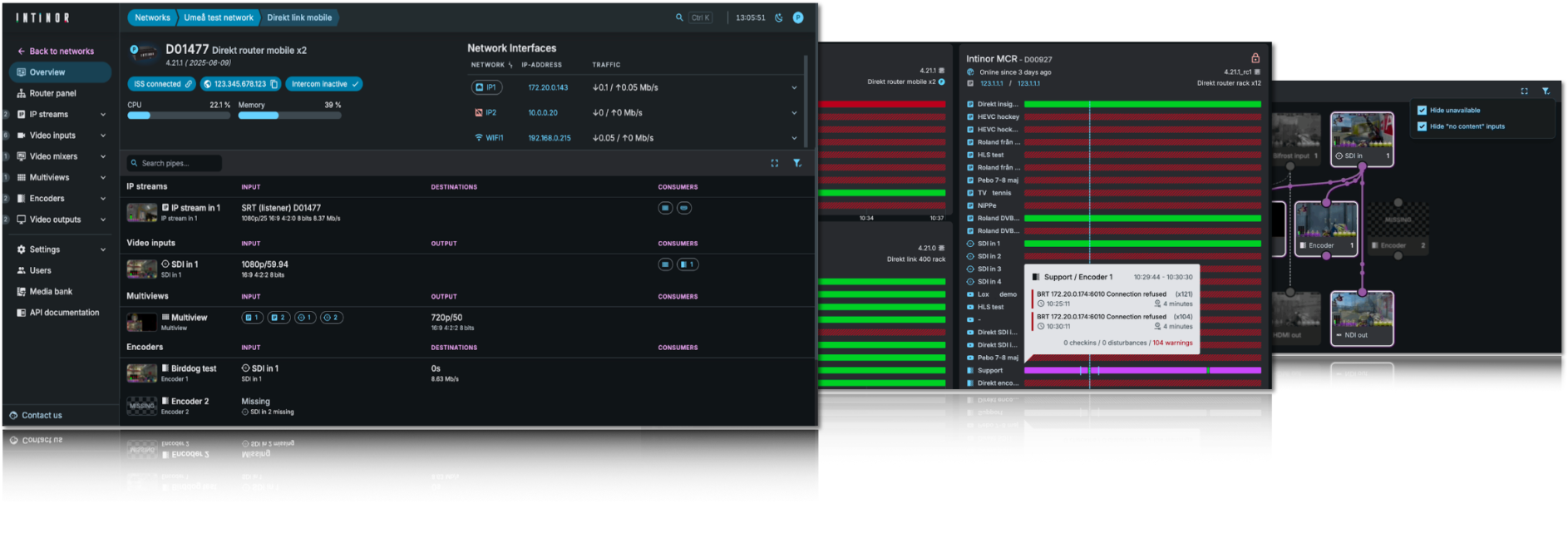The height and width of the screenshot is (553, 1568).
Task: Select Umeå test network breadcrumb
Action: [x=219, y=17]
